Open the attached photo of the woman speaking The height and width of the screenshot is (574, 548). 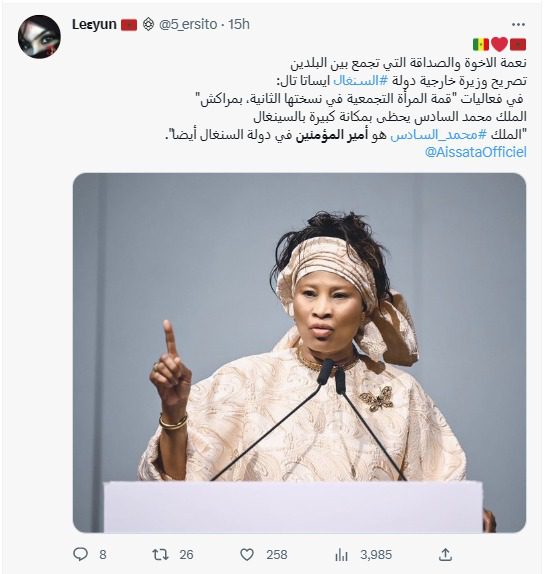coord(299,353)
